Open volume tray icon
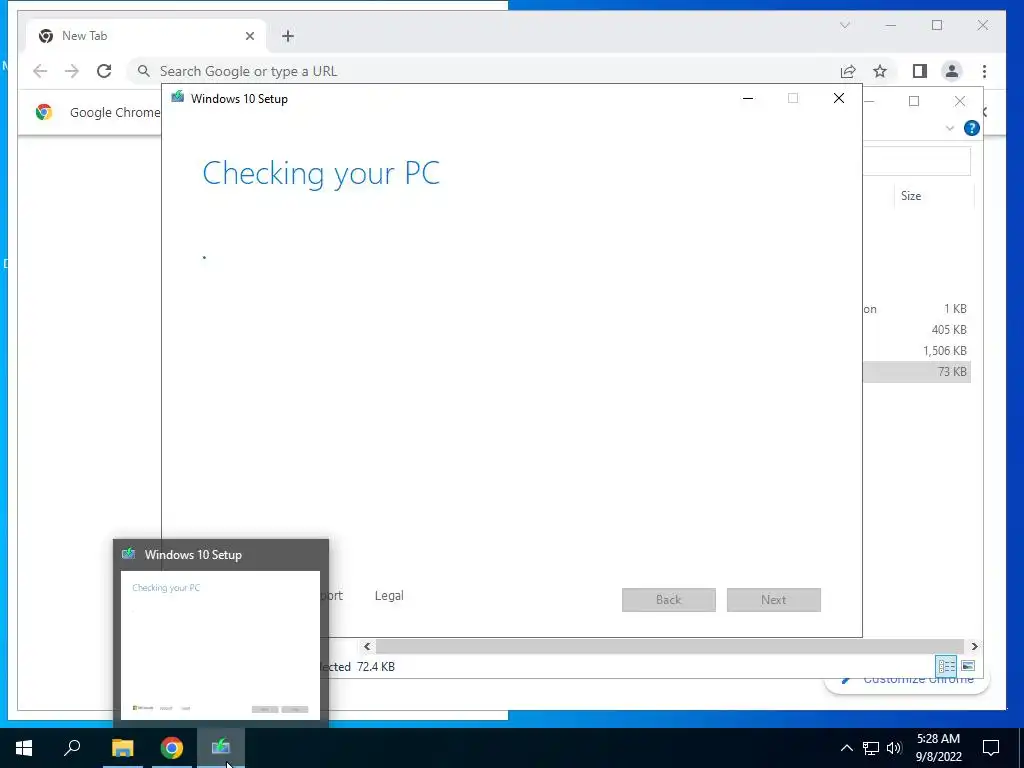This screenshot has height=768, width=1024. [894, 748]
